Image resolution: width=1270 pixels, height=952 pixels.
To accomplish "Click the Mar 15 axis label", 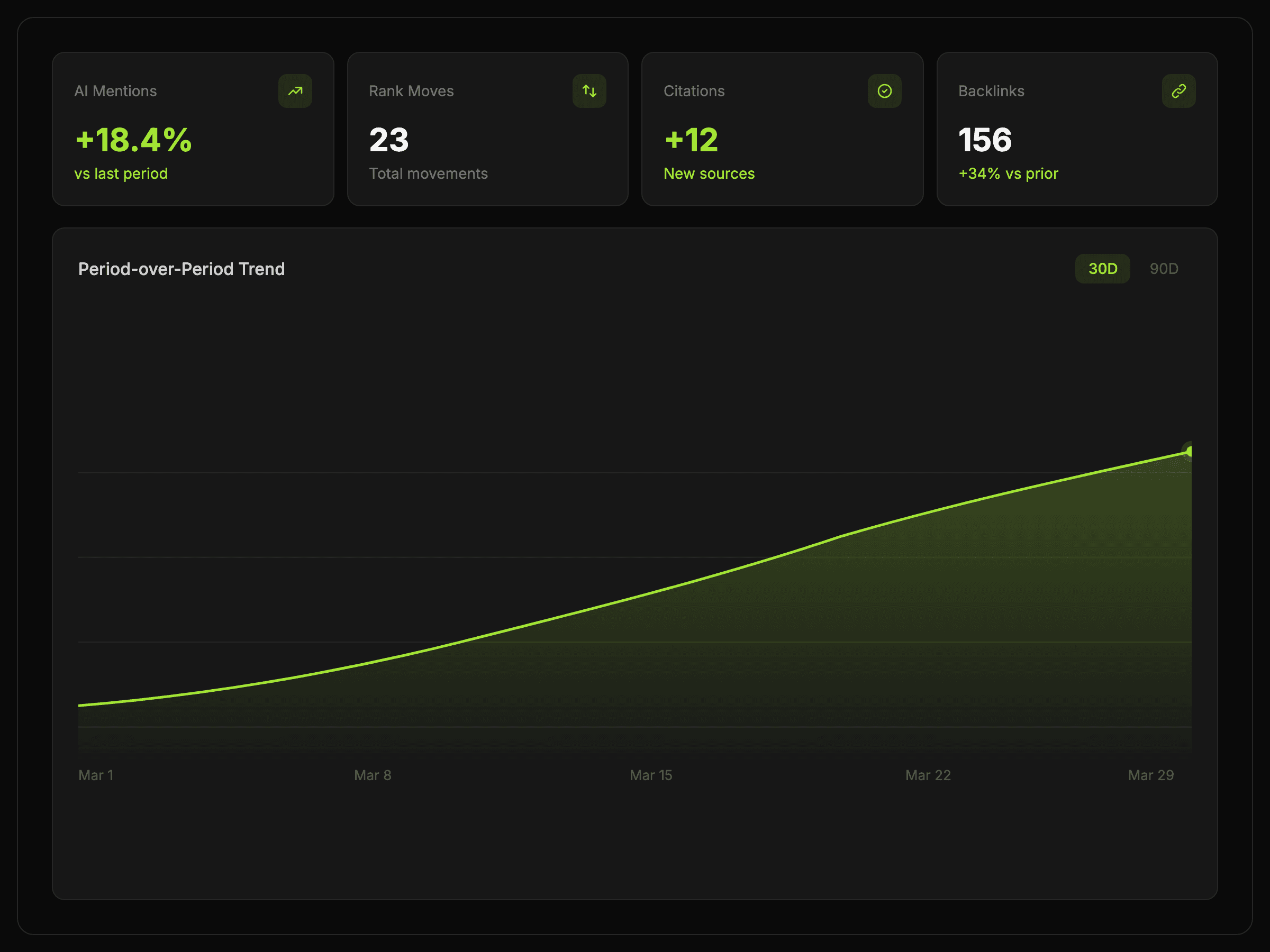I will [650, 775].
